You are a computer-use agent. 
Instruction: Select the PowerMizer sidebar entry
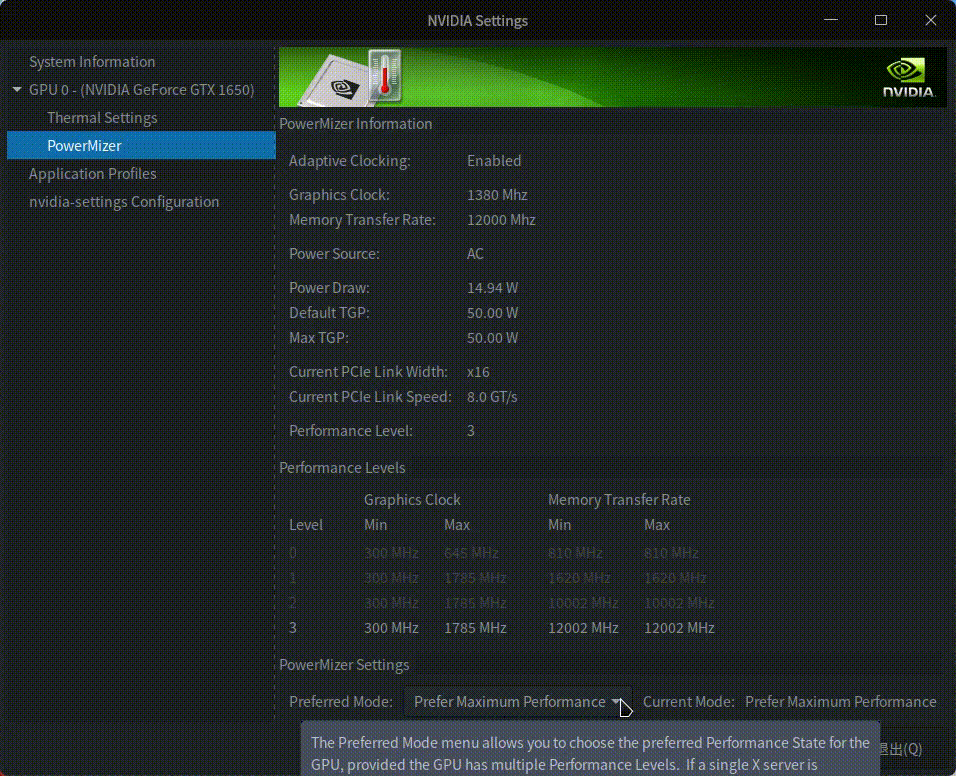point(84,146)
